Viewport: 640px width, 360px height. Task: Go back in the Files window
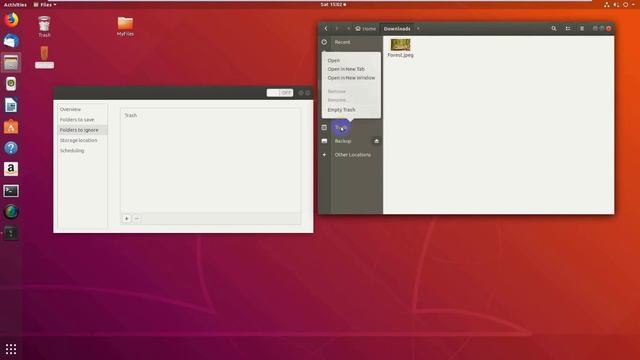(326, 29)
